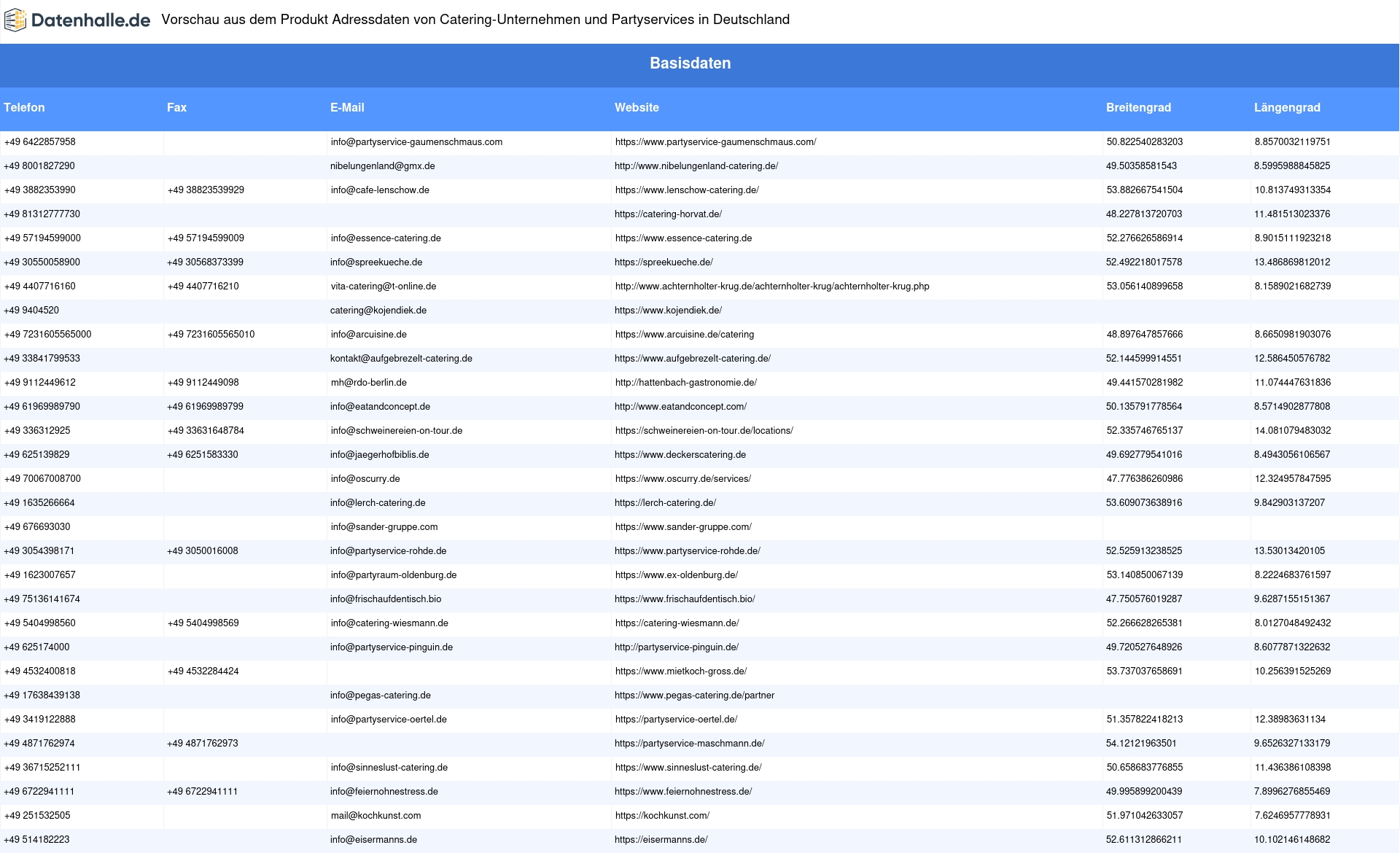Open https://www.partyservice-rohde.de/ cell
Viewport: 1400px width, 853px height.
(x=688, y=551)
